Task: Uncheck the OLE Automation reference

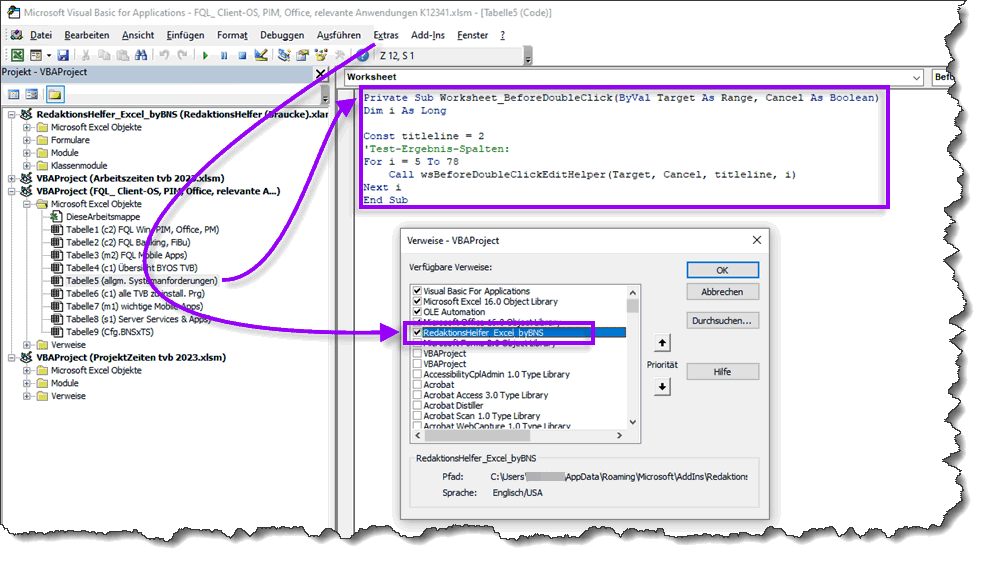Action: (418, 312)
